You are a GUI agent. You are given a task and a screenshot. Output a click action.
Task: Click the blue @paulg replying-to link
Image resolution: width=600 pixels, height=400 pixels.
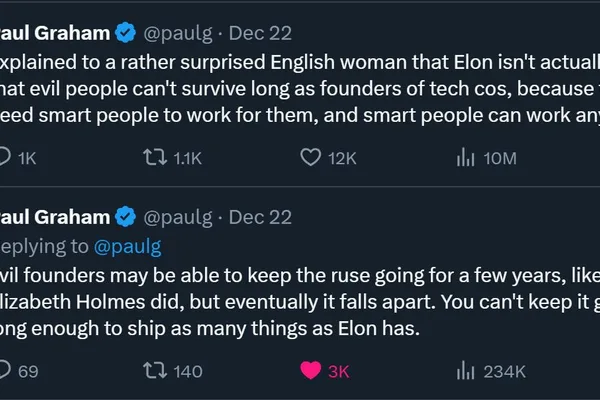point(128,247)
